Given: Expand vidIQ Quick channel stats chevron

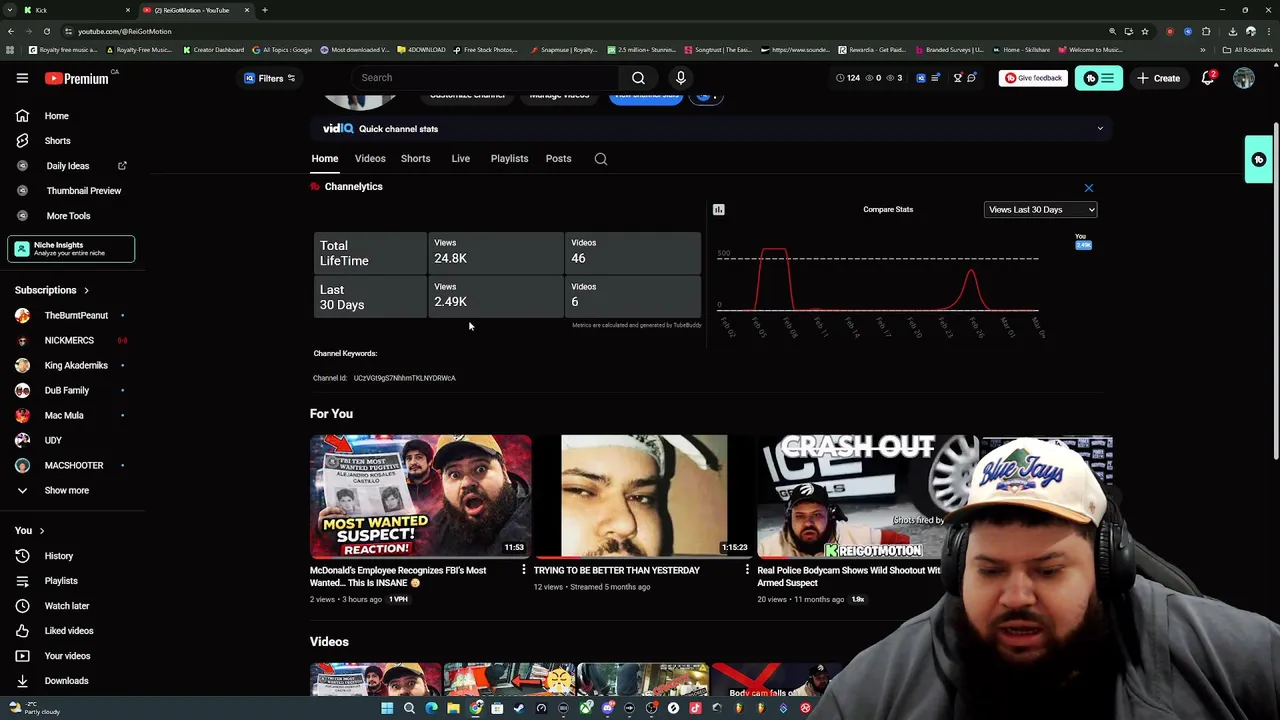Looking at the screenshot, I should click(x=1100, y=129).
